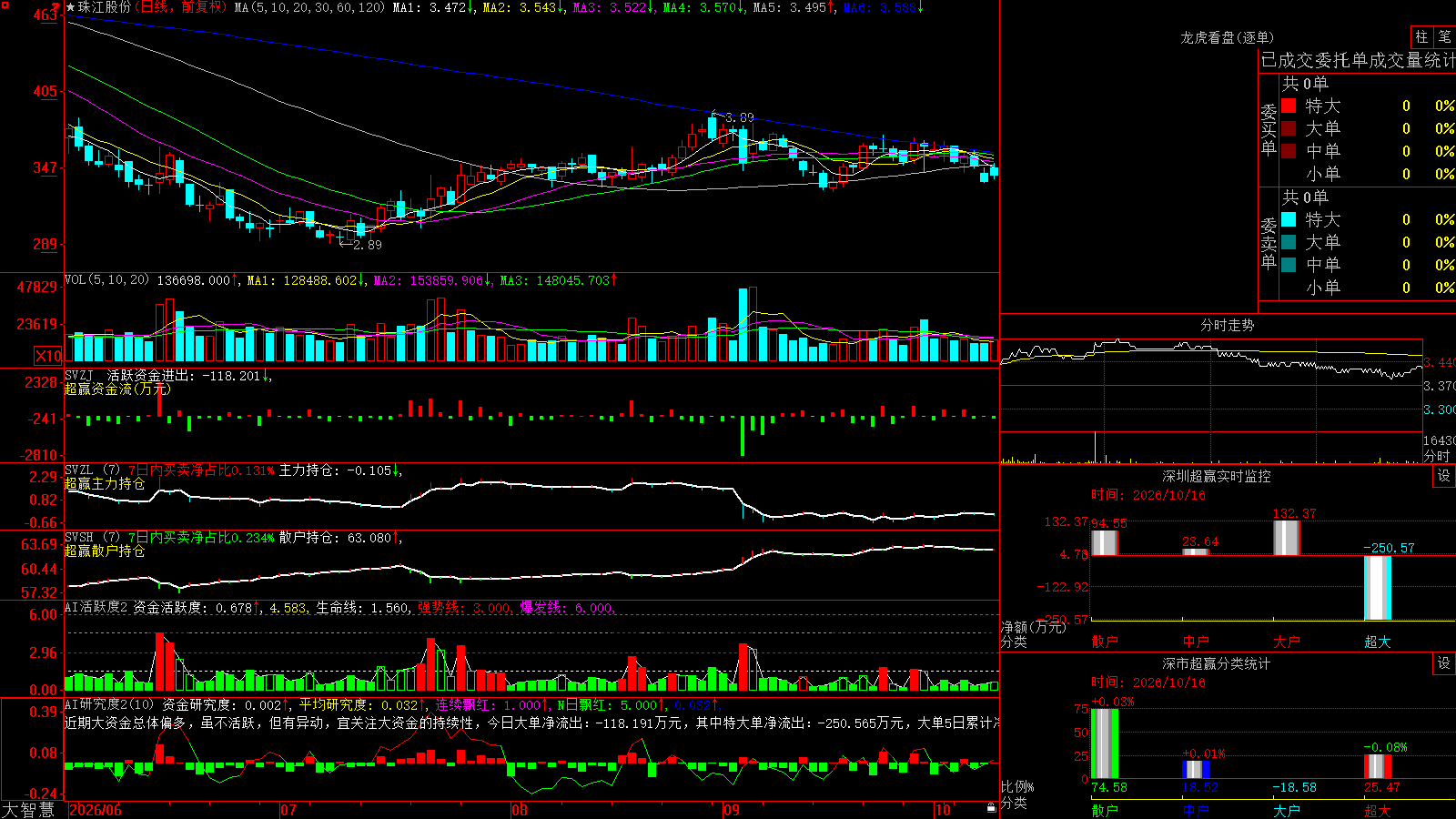Image resolution: width=1456 pixels, height=819 pixels.
Task: Click the red 特大 buy-order color swatch
Action: [x=1289, y=106]
